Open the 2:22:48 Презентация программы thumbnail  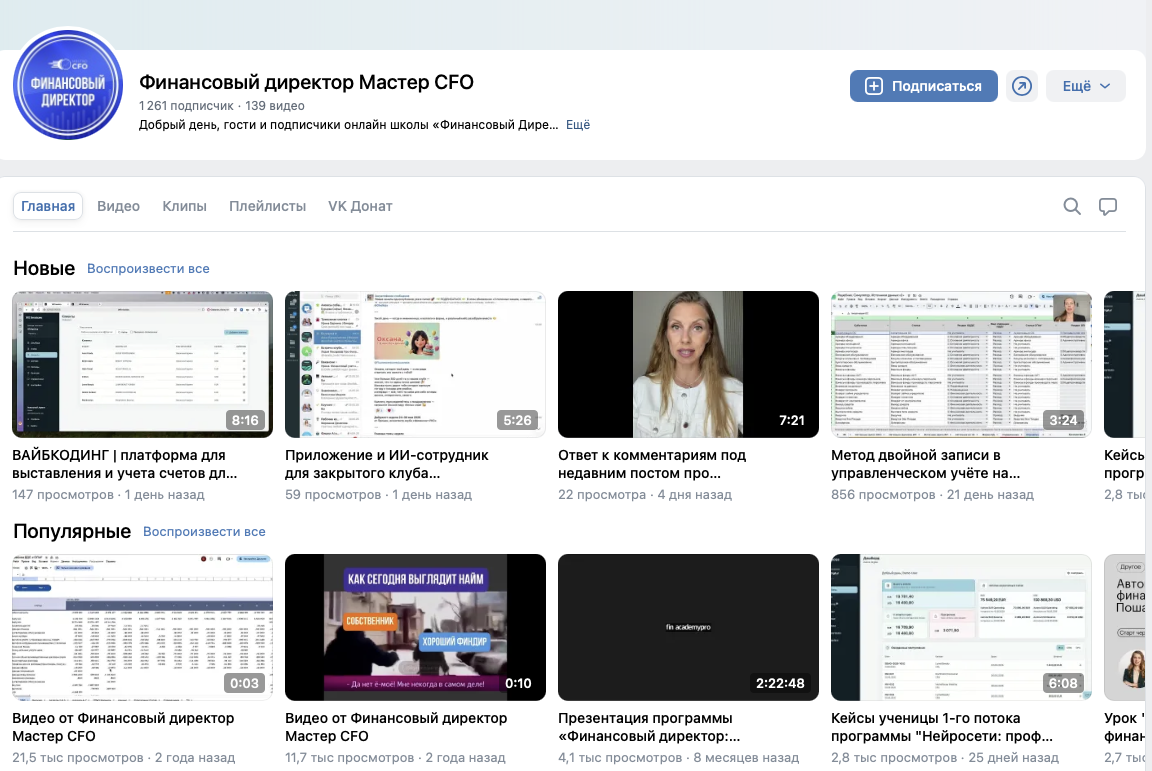point(688,628)
